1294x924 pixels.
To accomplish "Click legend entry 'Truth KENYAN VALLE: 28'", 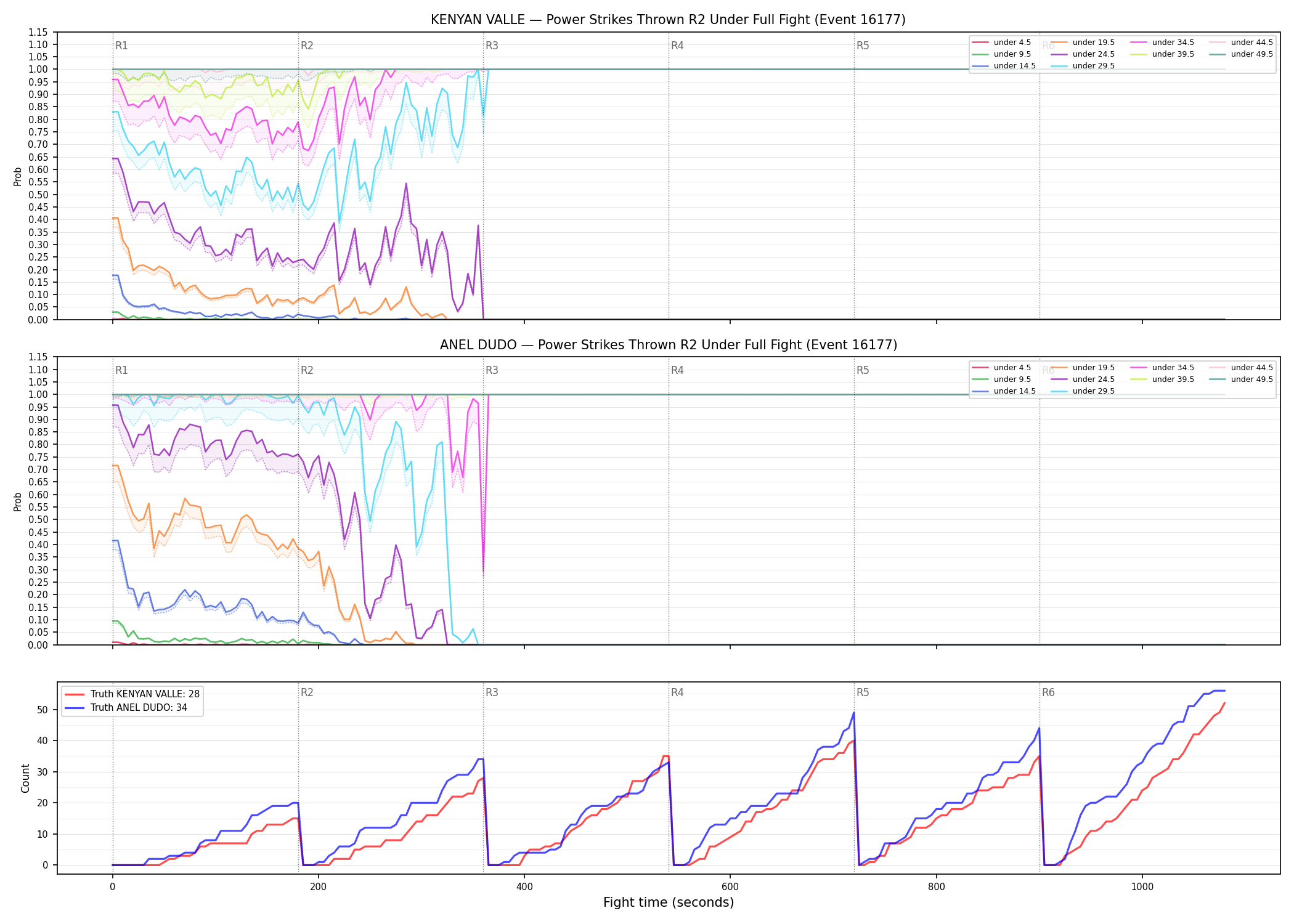I will [x=132, y=694].
